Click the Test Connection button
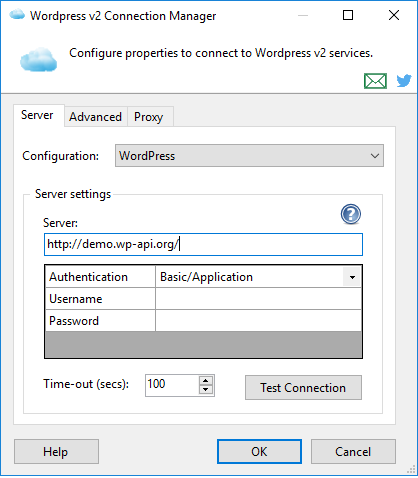Screen dimensions: 418x478 pyautogui.click(x=303, y=388)
